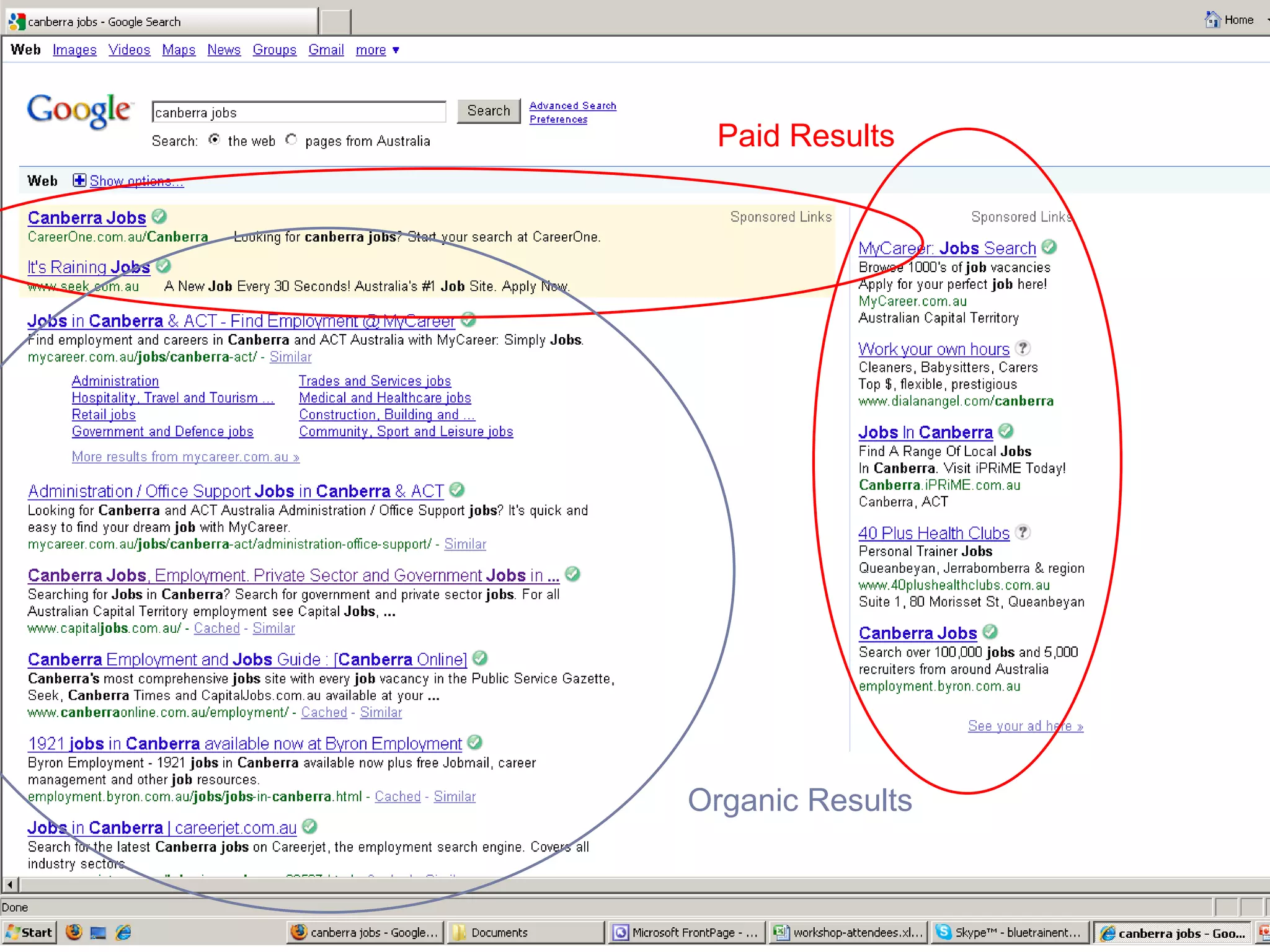Click the canberra jobs search field
This screenshot has width=1270, height=952.
pos(298,112)
